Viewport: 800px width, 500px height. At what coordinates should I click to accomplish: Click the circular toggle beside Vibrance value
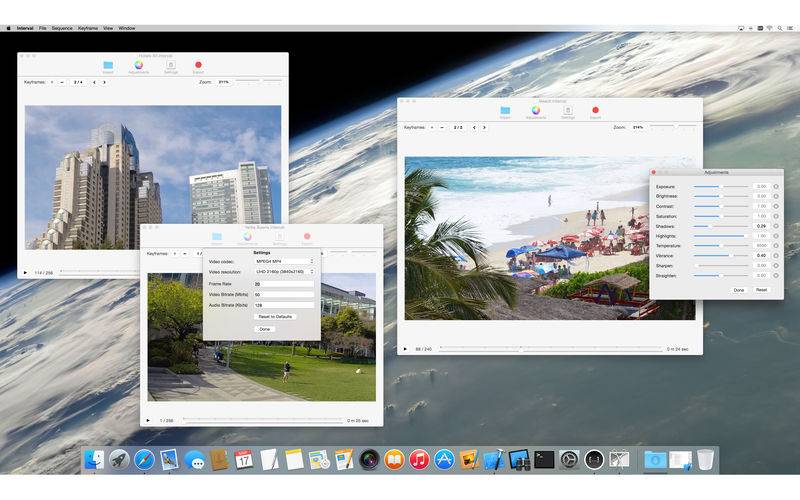776,256
